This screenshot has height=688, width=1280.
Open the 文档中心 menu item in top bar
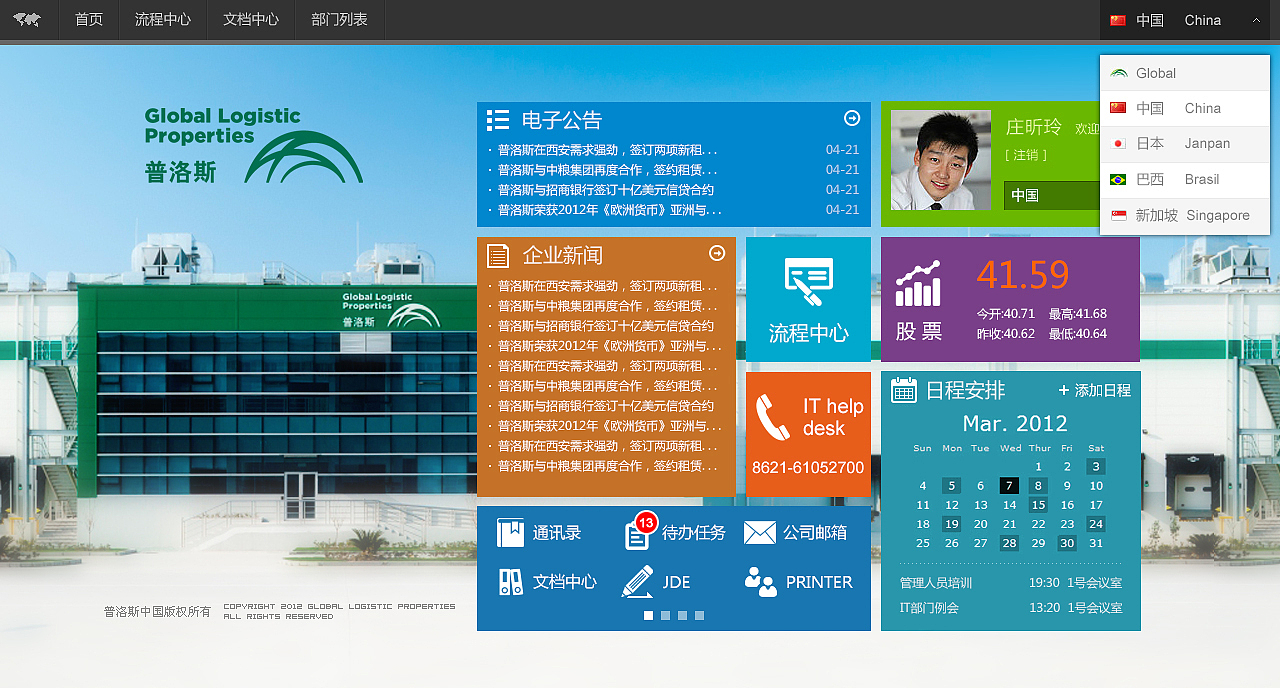click(251, 20)
